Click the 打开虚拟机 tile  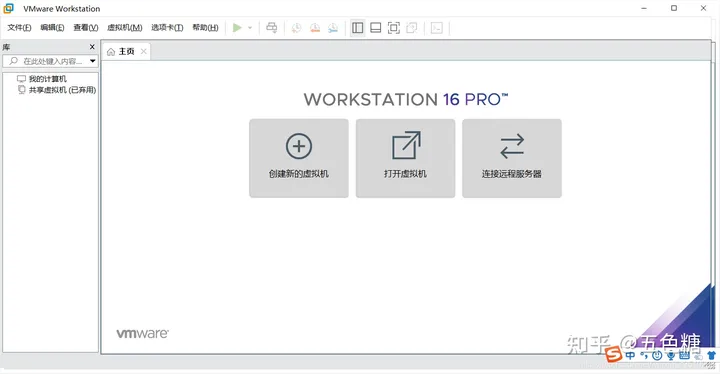pos(405,159)
